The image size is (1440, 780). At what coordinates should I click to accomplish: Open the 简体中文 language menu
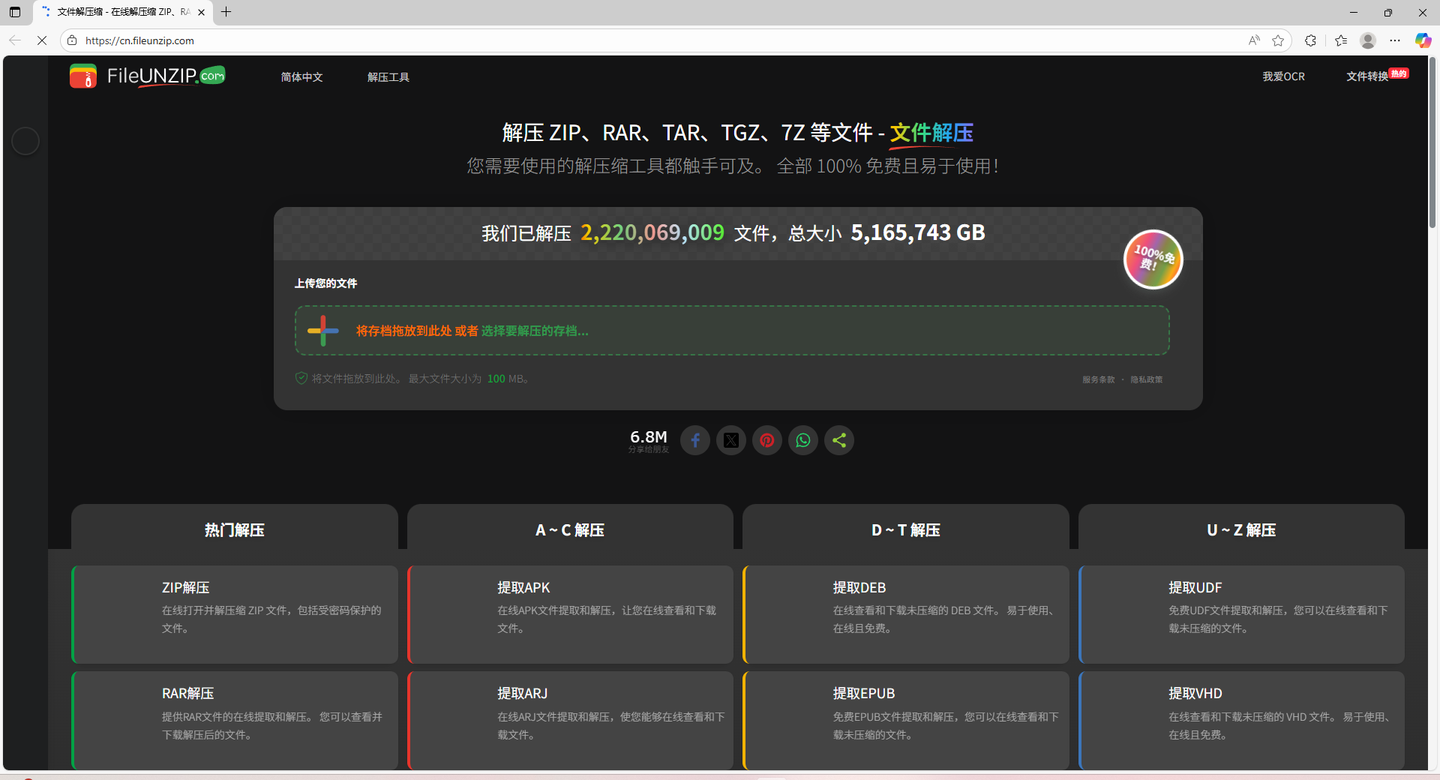302,77
